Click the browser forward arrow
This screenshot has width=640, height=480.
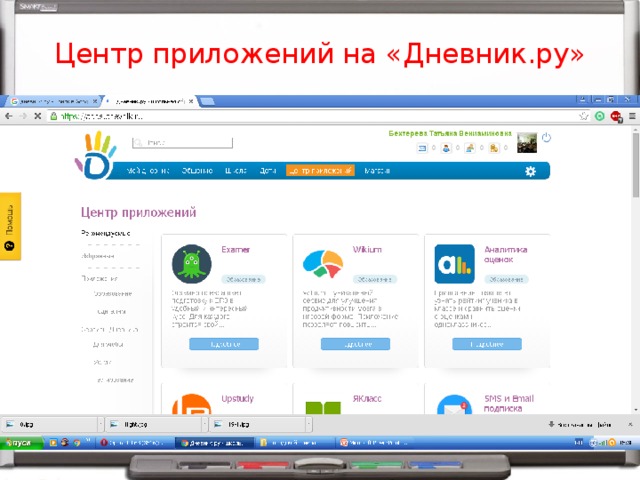tap(23, 116)
